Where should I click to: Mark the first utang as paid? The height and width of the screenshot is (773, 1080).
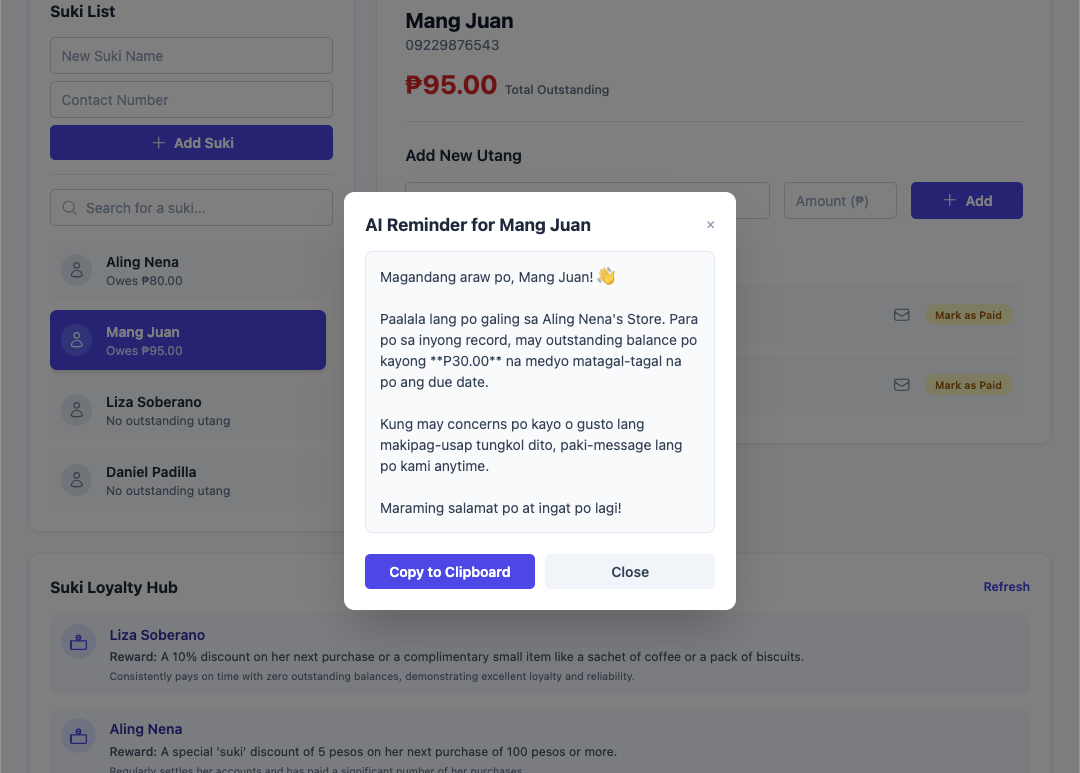967,315
